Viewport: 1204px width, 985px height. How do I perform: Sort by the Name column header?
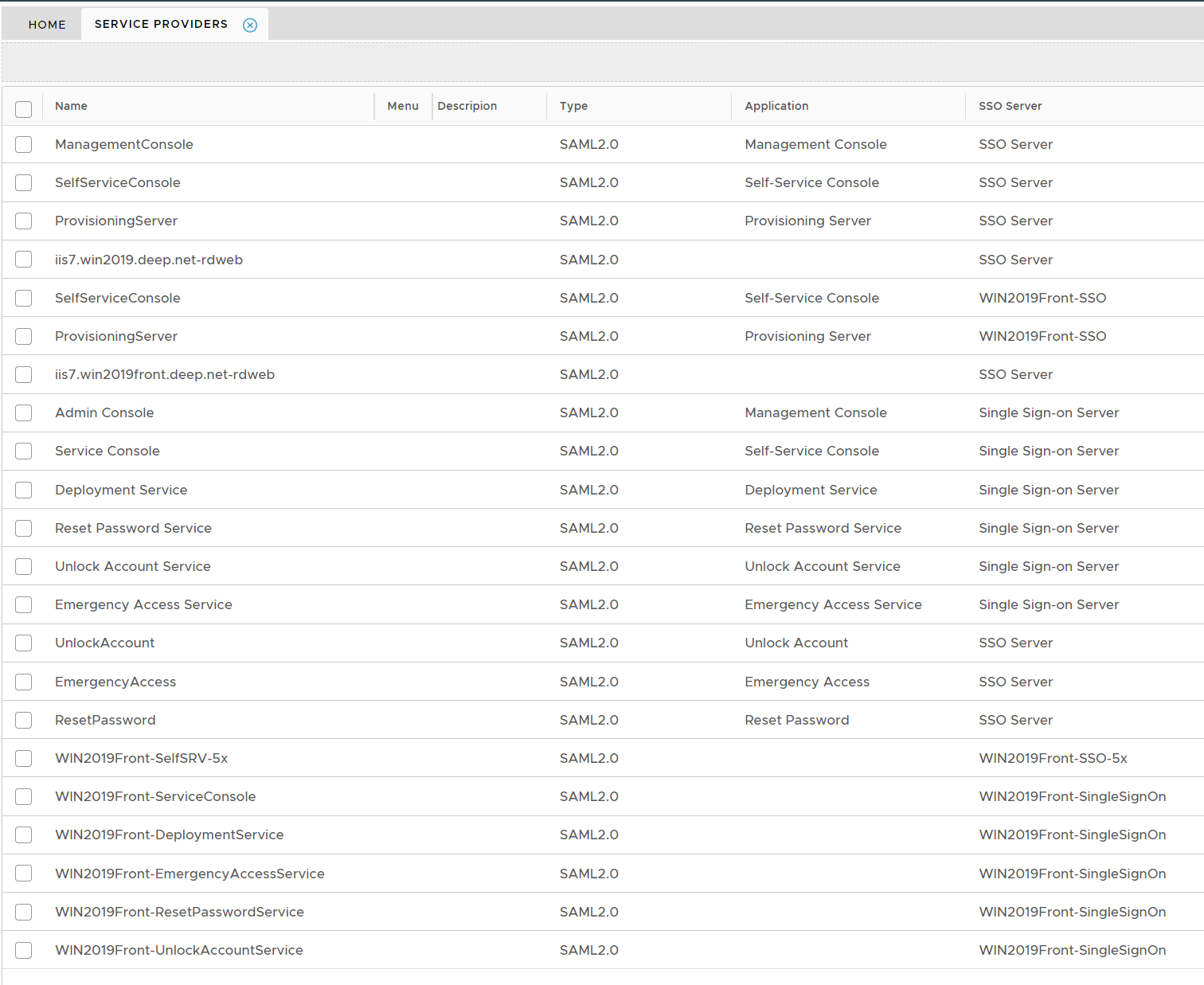(71, 106)
